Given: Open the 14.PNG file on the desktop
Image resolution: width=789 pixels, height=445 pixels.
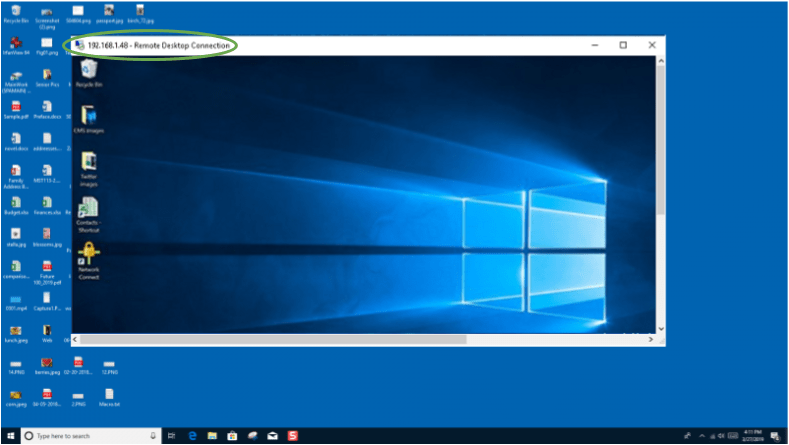Looking at the screenshot, I should coord(16,367).
